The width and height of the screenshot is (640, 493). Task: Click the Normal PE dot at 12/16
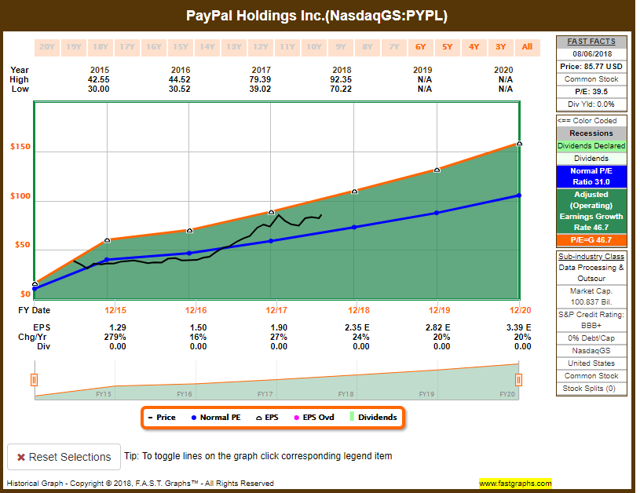[x=189, y=253]
